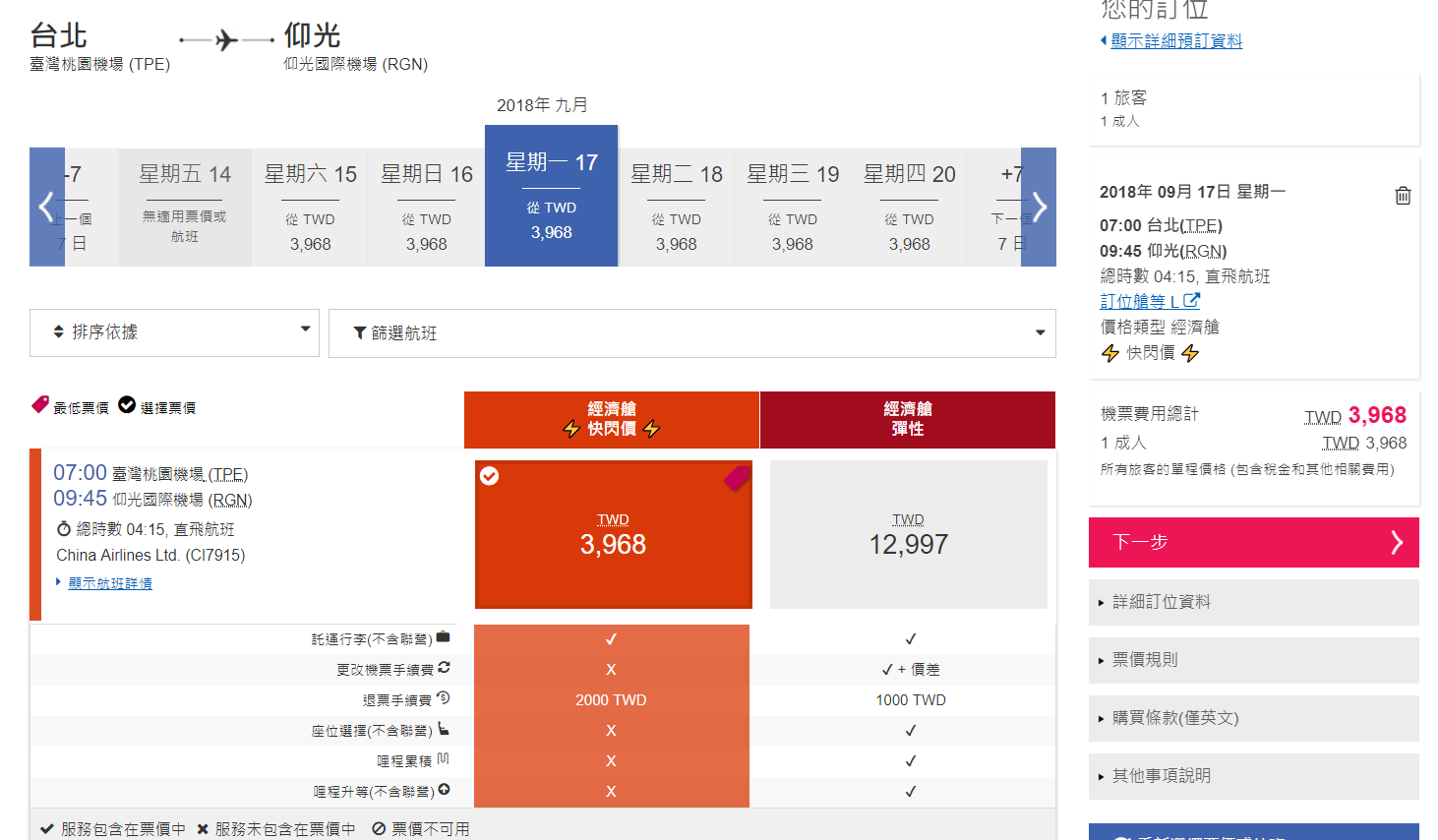Click the selected fare checkmark legend icon
The width and height of the screenshot is (1438, 840).
(x=127, y=404)
